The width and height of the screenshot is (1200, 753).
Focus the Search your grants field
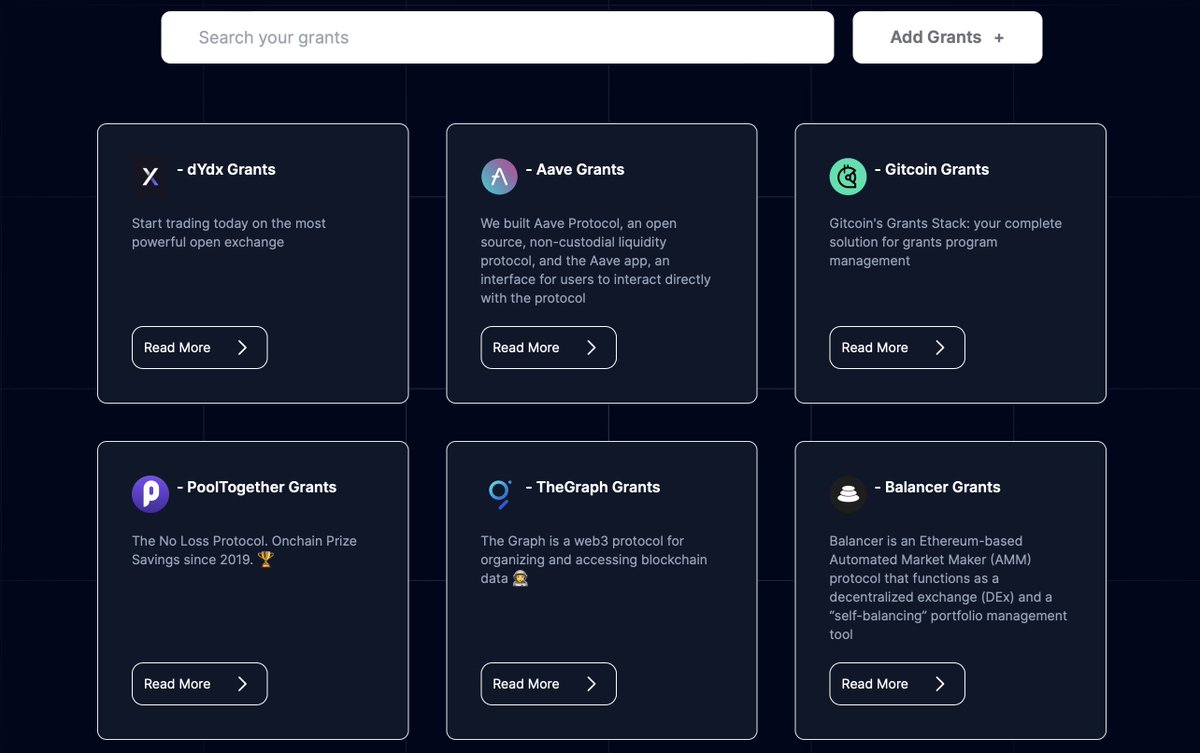497,38
